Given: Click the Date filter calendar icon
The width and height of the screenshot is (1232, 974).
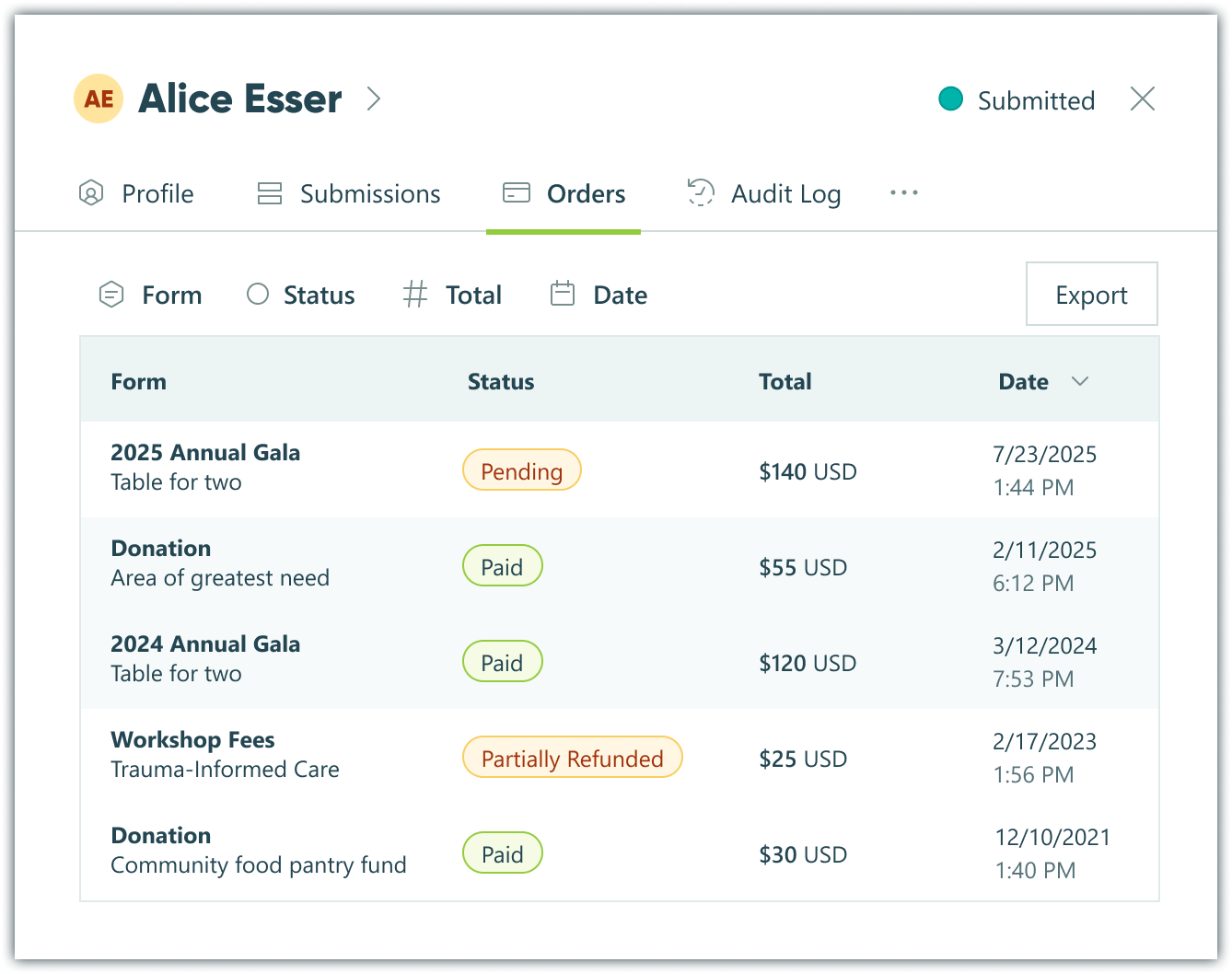Looking at the screenshot, I should [x=563, y=294].
